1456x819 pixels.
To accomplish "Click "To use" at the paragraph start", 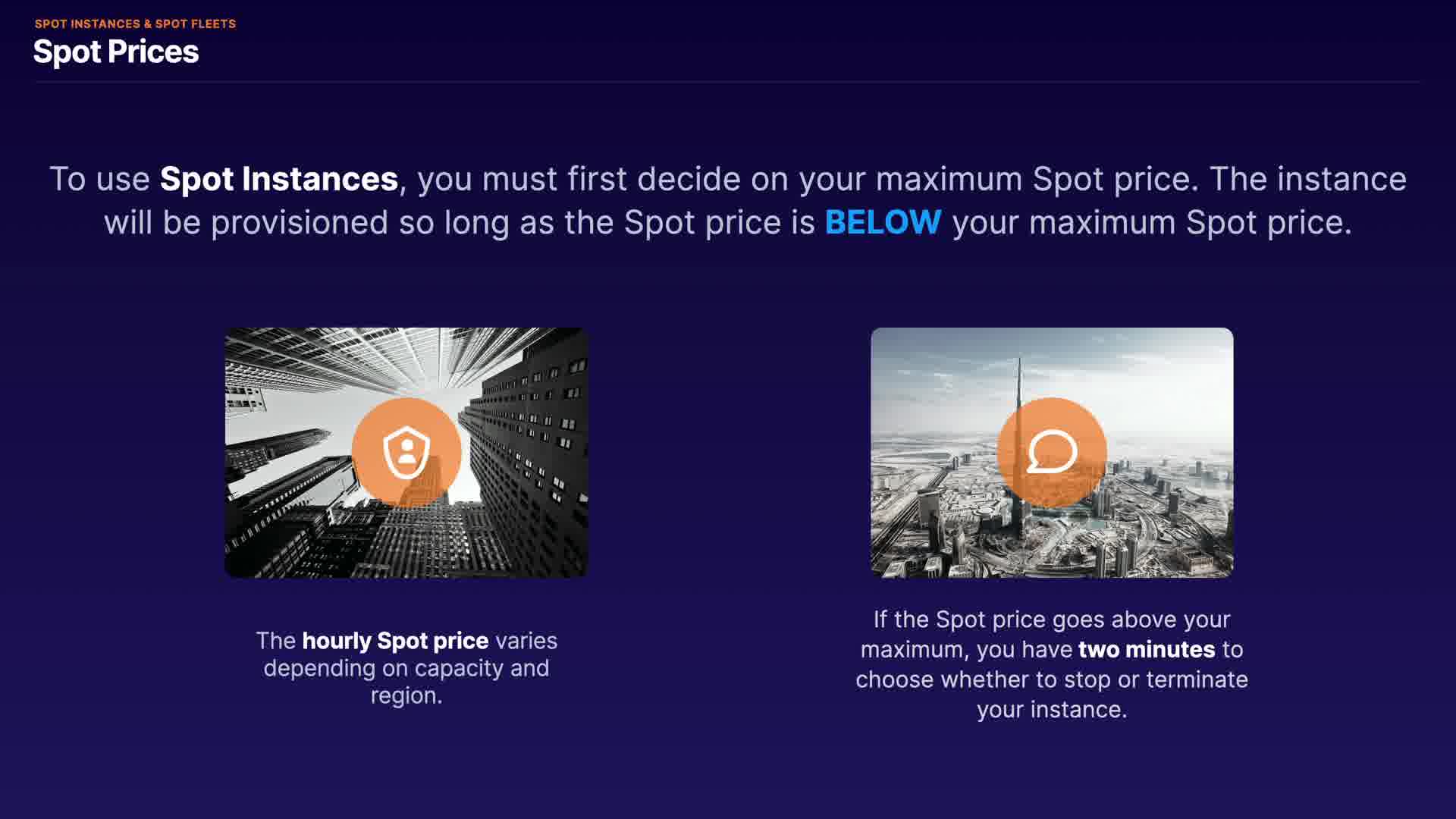I will (x=99, y=179).
